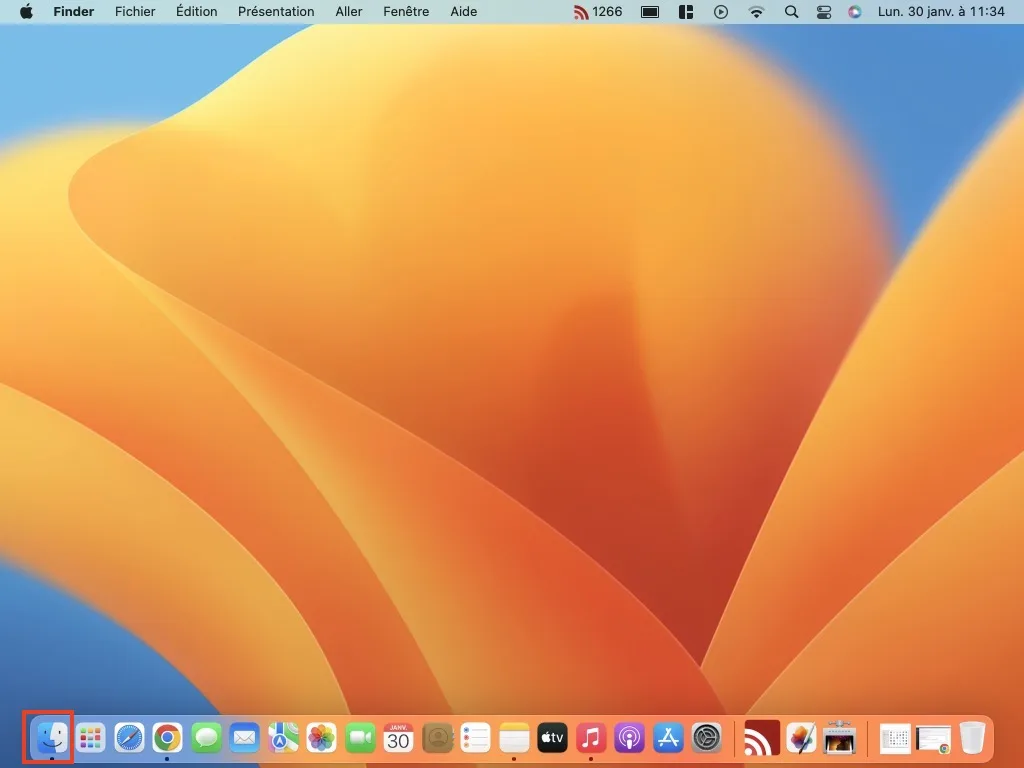Open the Fichier menu
Viewport: 1024px width, 768px height.
[134, 11]
